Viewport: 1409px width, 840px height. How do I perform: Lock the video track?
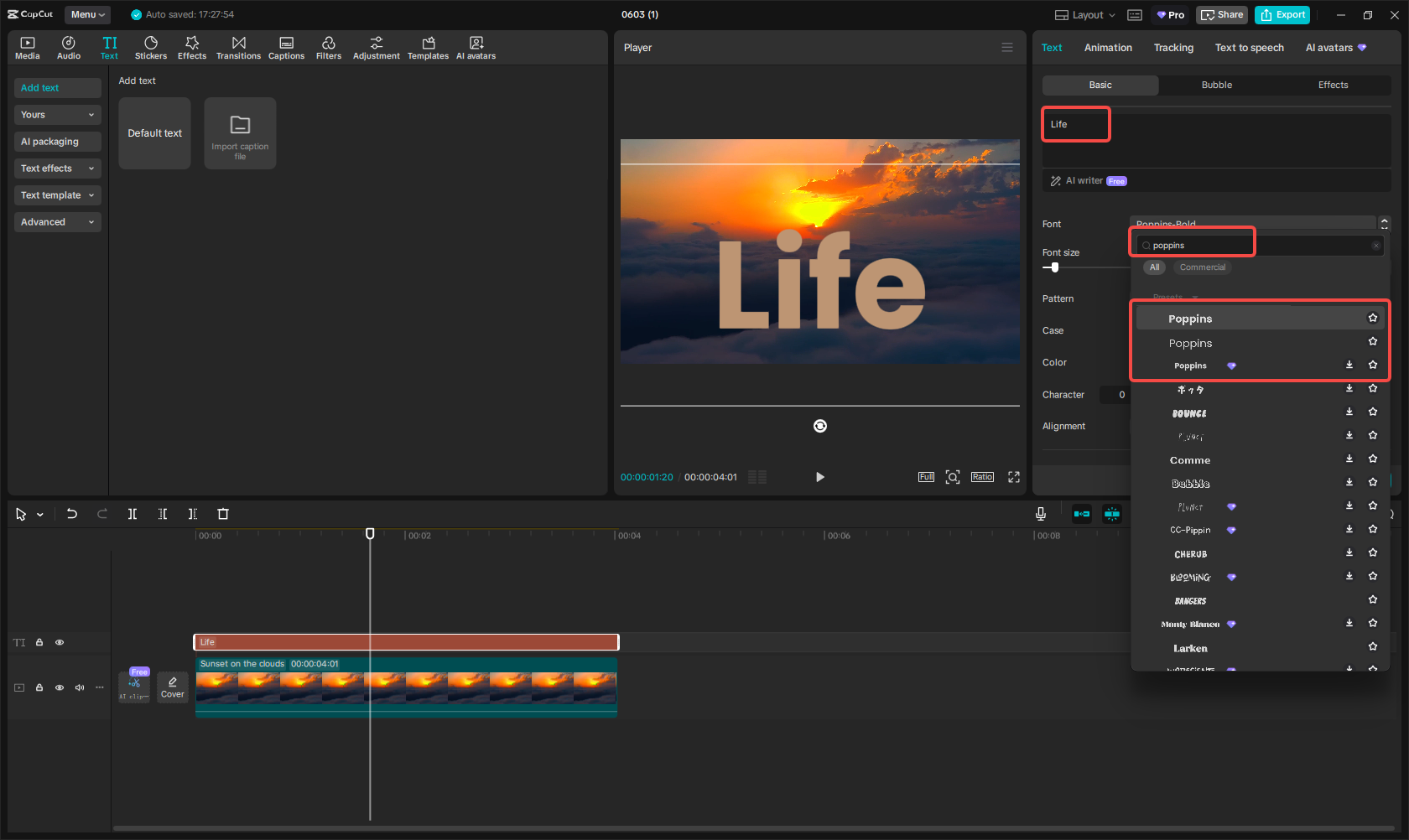(39, 687)
